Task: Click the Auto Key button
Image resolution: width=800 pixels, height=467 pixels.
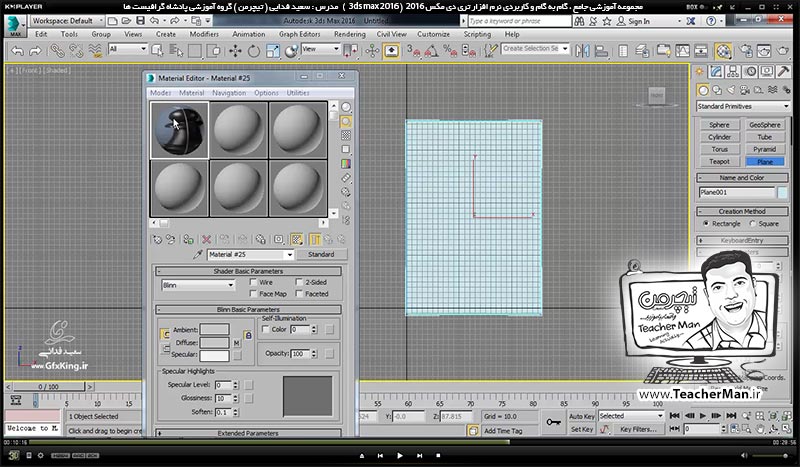Action: click(x=582, y=416)
